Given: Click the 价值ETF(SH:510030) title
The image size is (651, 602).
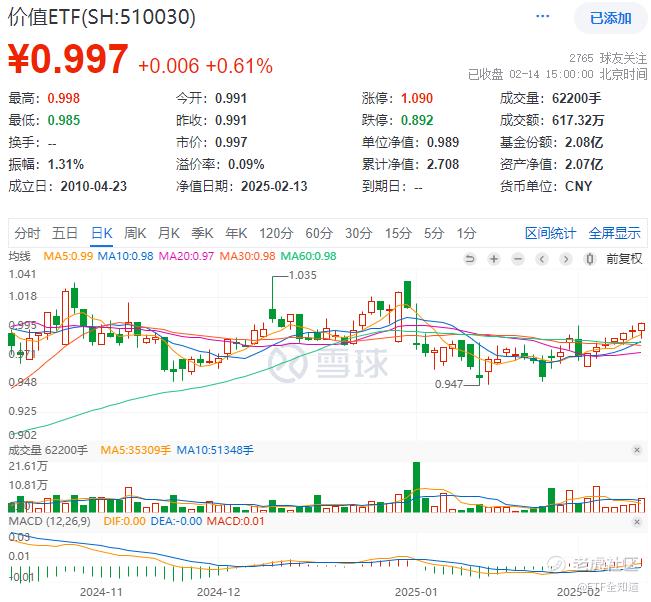Looking at the screenshot, I should point(102,17).
